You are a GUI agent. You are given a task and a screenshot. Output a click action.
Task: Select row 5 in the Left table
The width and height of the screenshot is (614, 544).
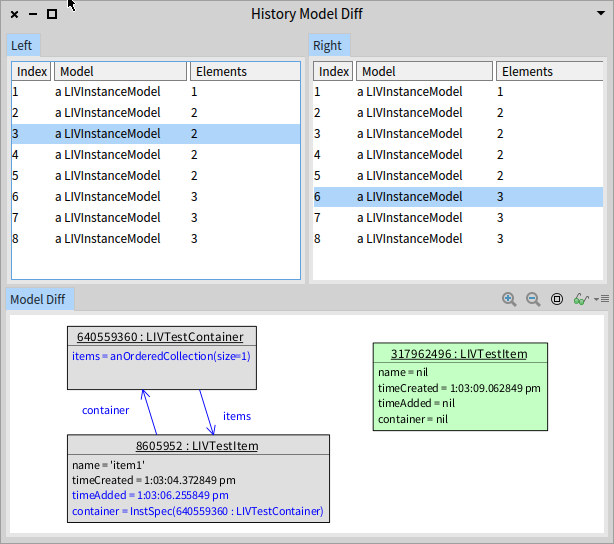coord(156,175)
